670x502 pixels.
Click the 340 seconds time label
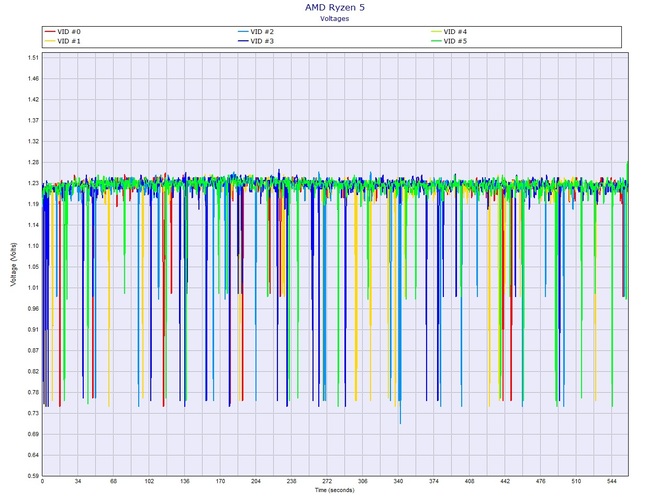pyautogui.click(x=398, y=481)
